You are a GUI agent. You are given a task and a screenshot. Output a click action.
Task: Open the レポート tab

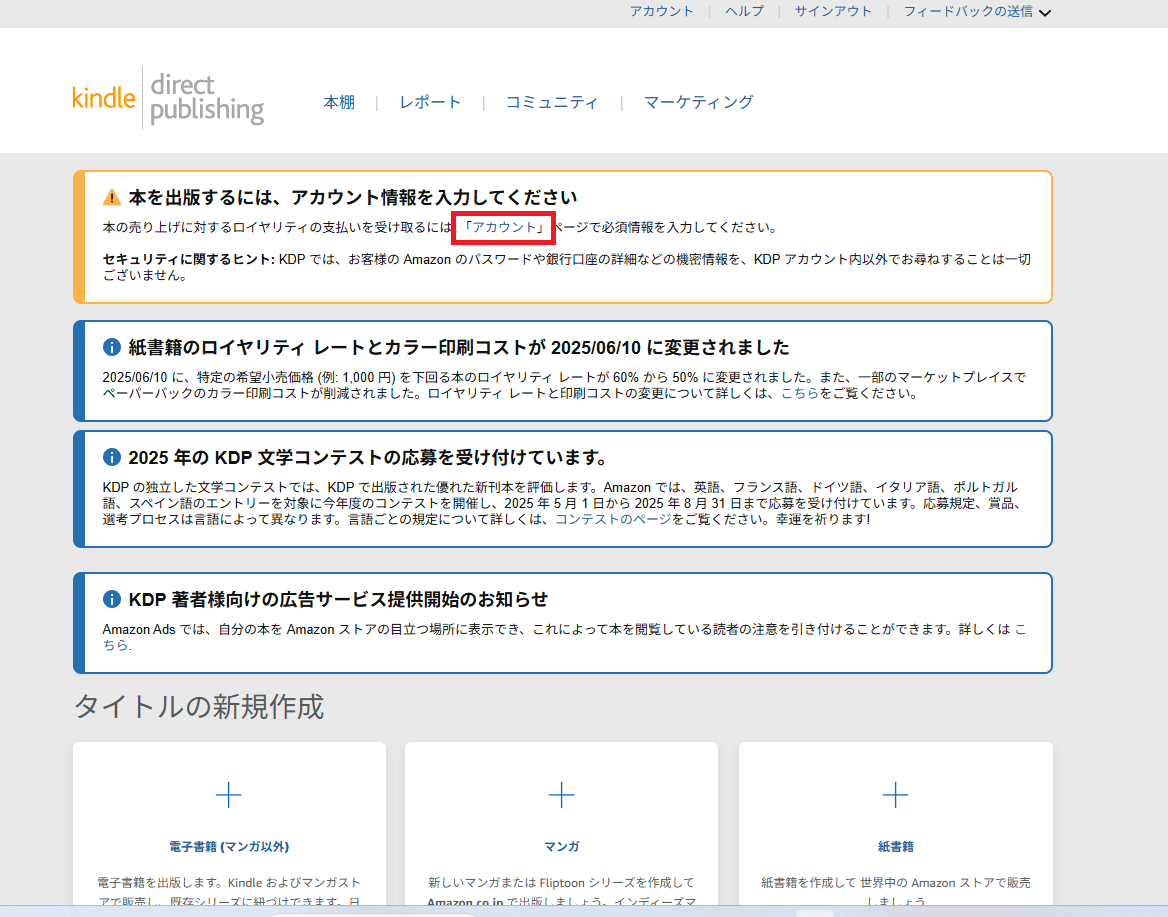tap(430, 102)
